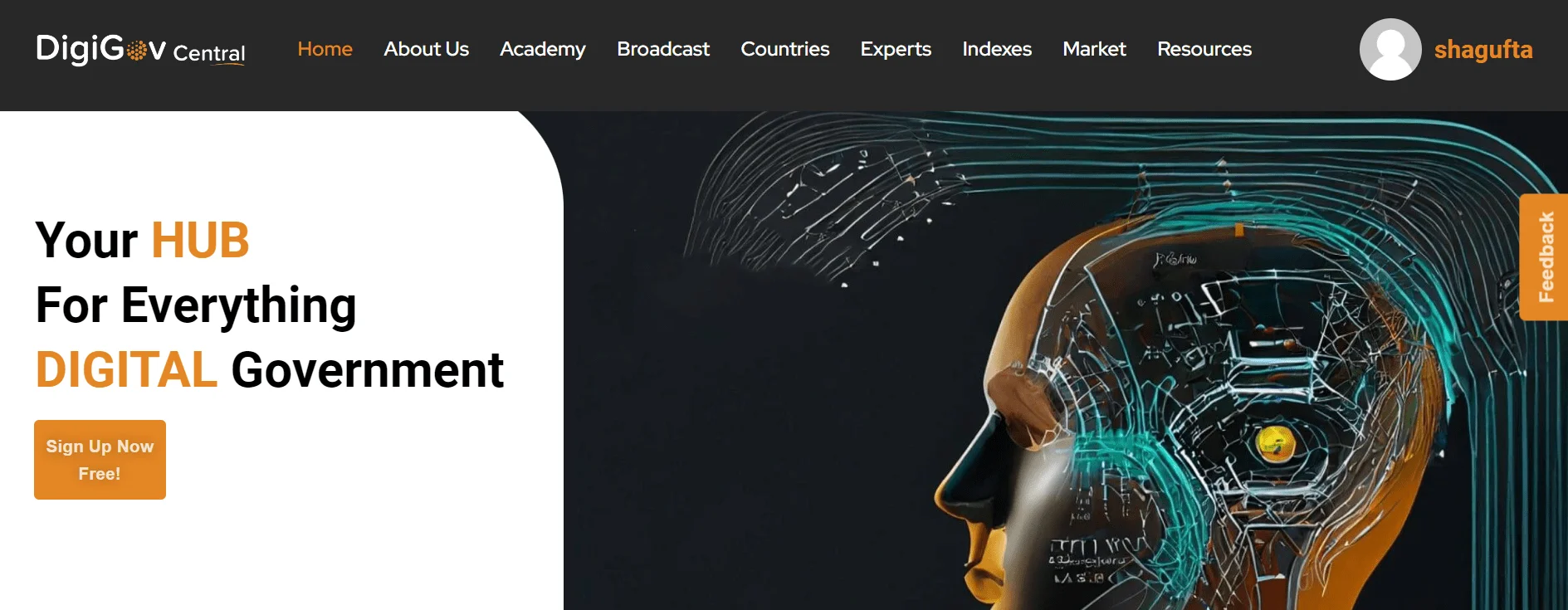Click the shagufta username link
Image resolution: width=1568 pixels, height=610 pixels.
pos(1483,50)
